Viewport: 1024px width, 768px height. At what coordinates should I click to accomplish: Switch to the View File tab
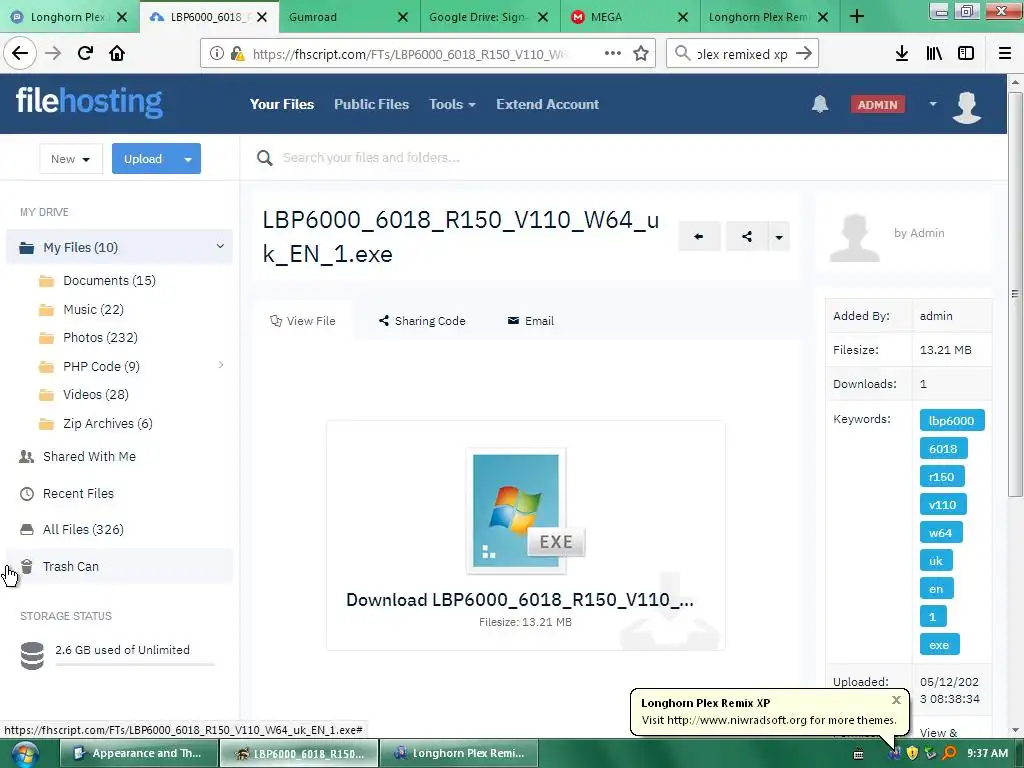[x=303, y=321]
